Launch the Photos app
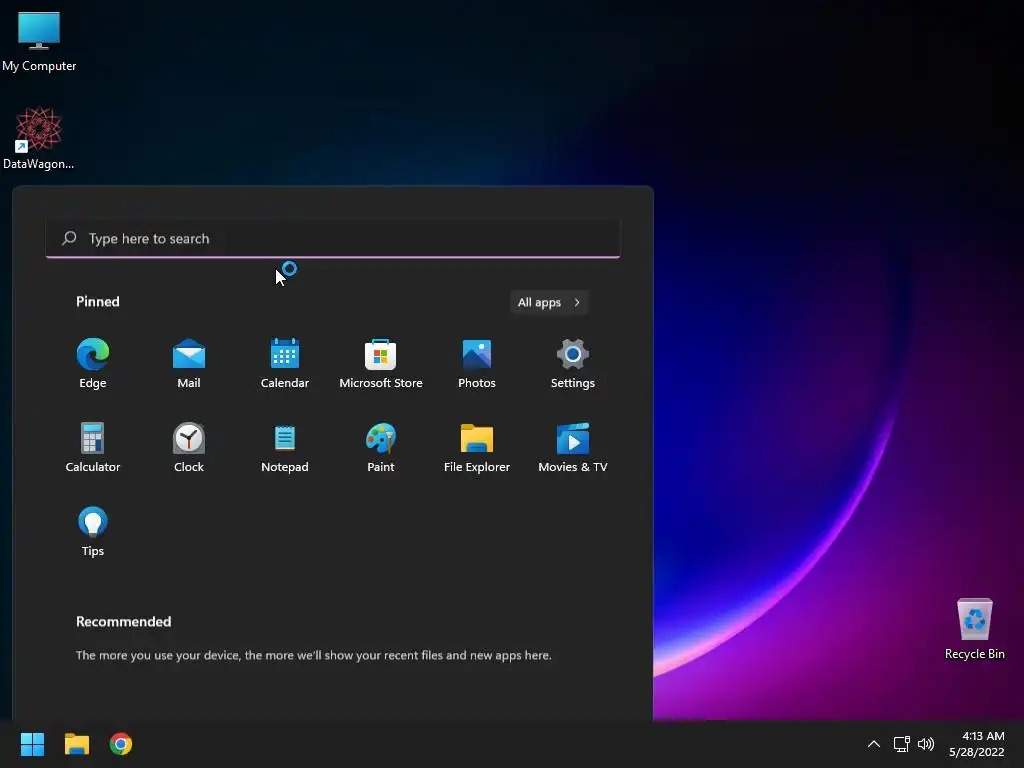Screen dimensions: 1024x768 tap(477, 363)
